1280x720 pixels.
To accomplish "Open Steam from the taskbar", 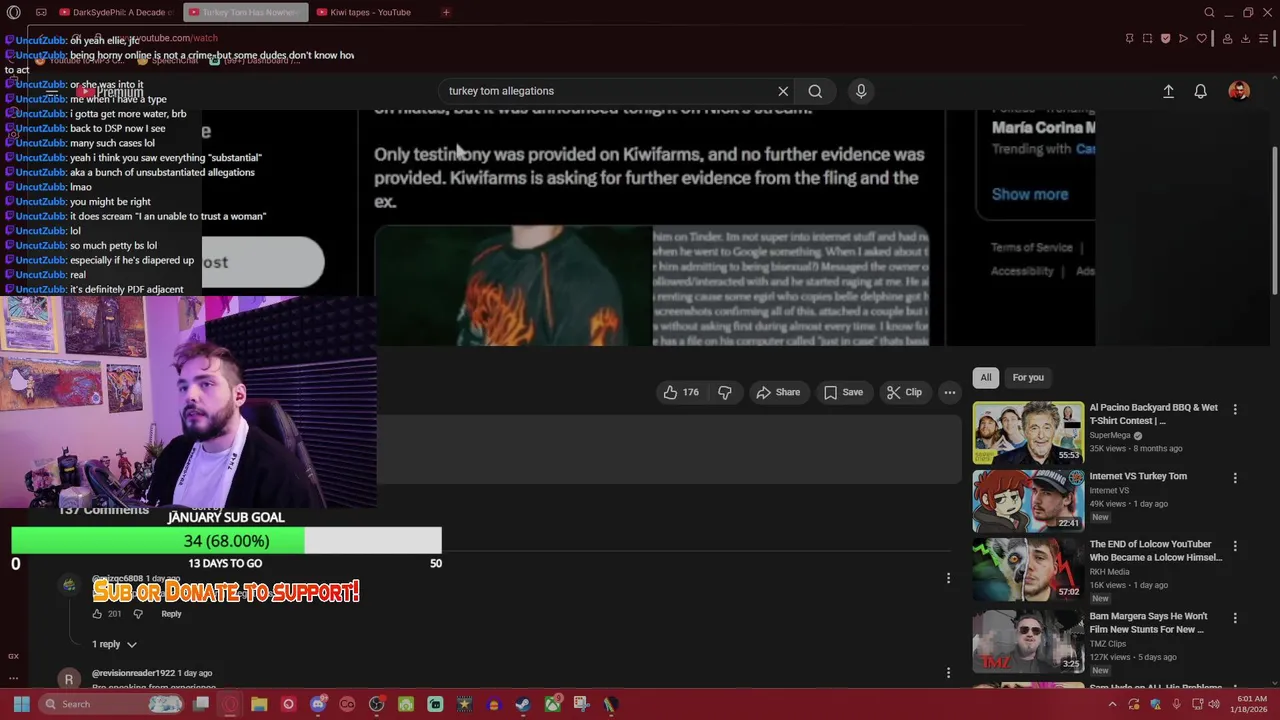I will coord(523,704).
